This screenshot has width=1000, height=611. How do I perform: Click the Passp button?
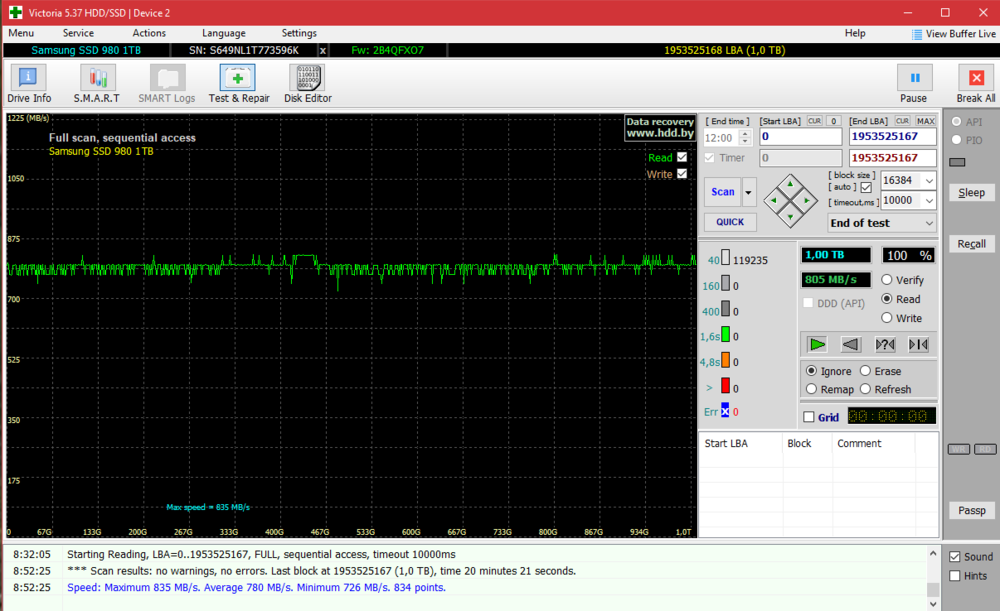pyautogui.click(x=971, y=511)
